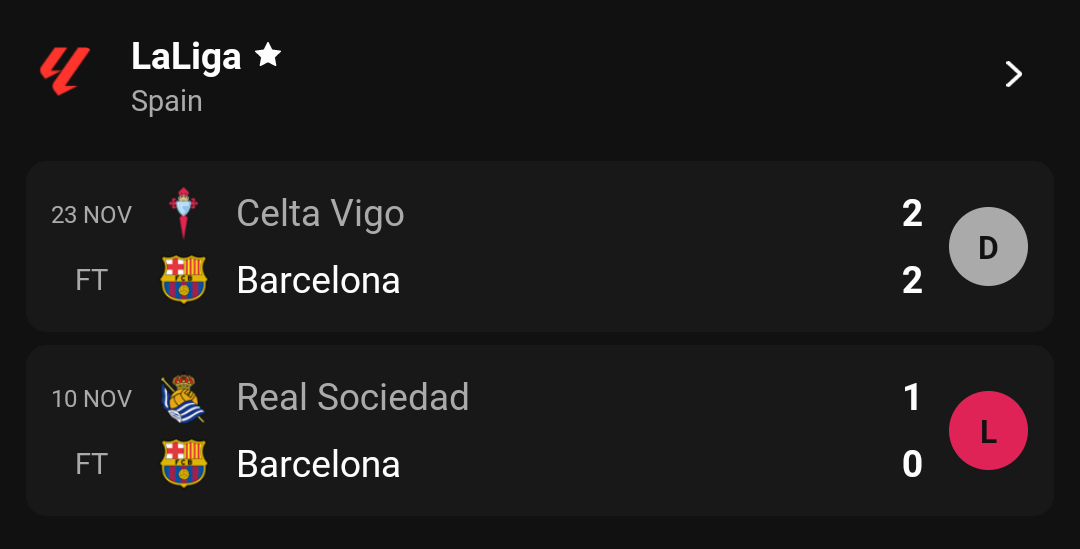Toggle the favorite star next to LaLiga
1080x549 pixels.
pyautogui.click(x=268, y=54)
